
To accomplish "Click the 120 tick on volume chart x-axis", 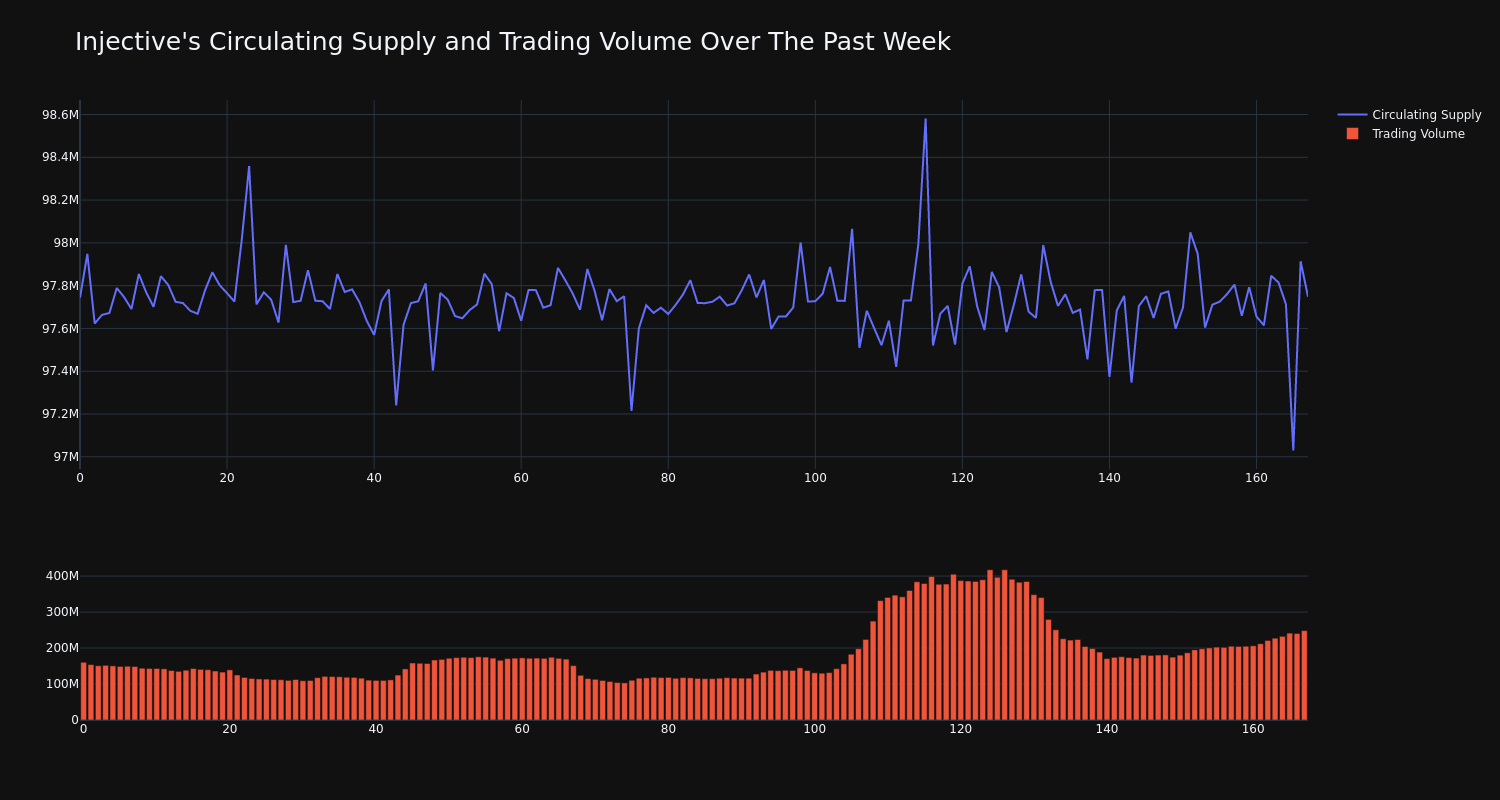I will [x=961, y=729].
